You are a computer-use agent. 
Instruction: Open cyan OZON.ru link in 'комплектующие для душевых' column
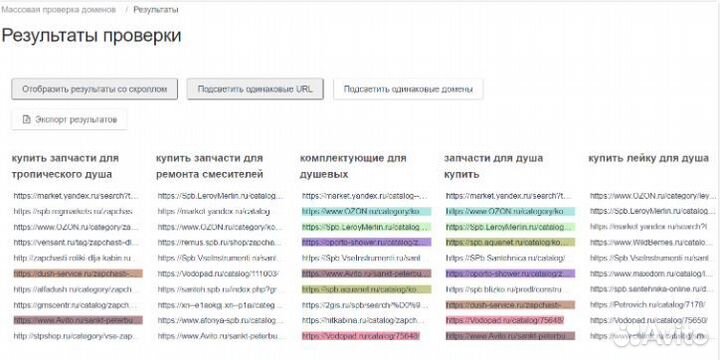tap(366, 212)
